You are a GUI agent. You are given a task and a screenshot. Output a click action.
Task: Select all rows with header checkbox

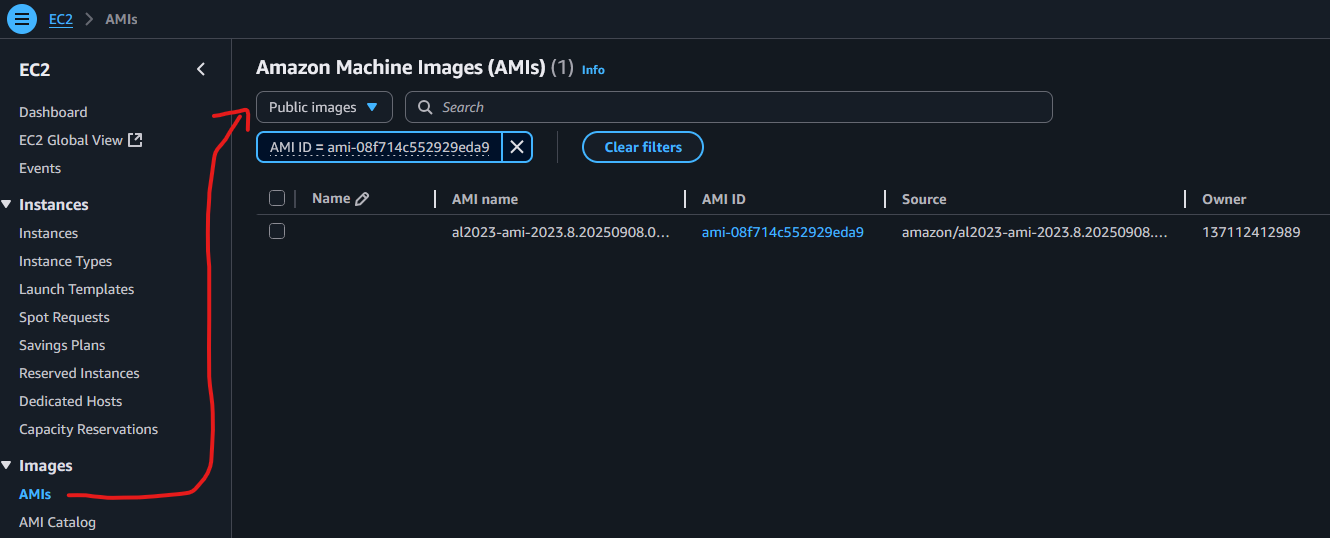tap(277, 198)
